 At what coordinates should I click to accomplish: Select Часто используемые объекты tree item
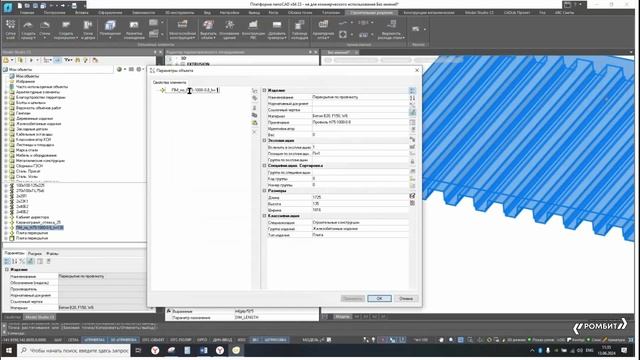42,87
